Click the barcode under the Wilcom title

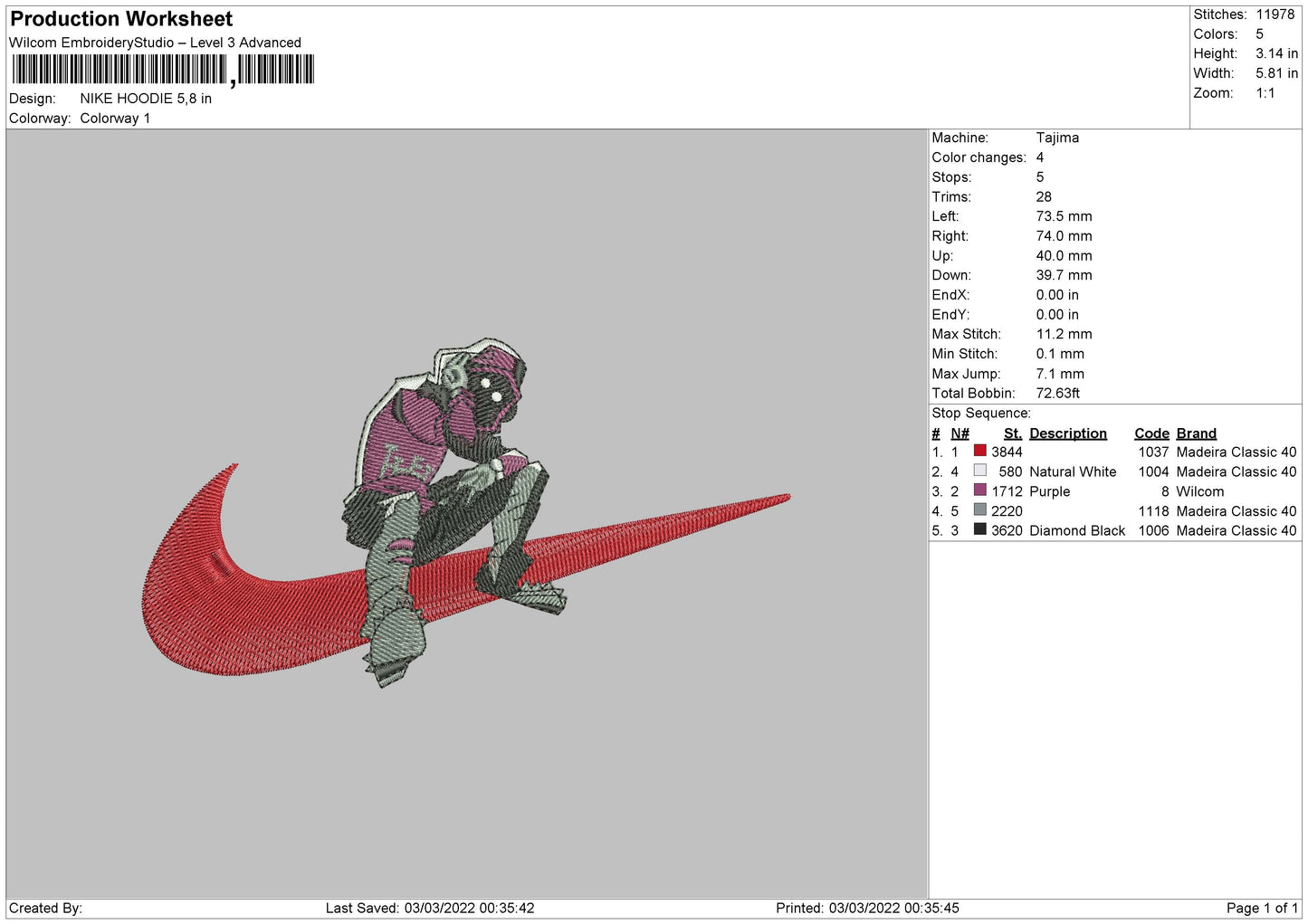[x=163, y=70]
